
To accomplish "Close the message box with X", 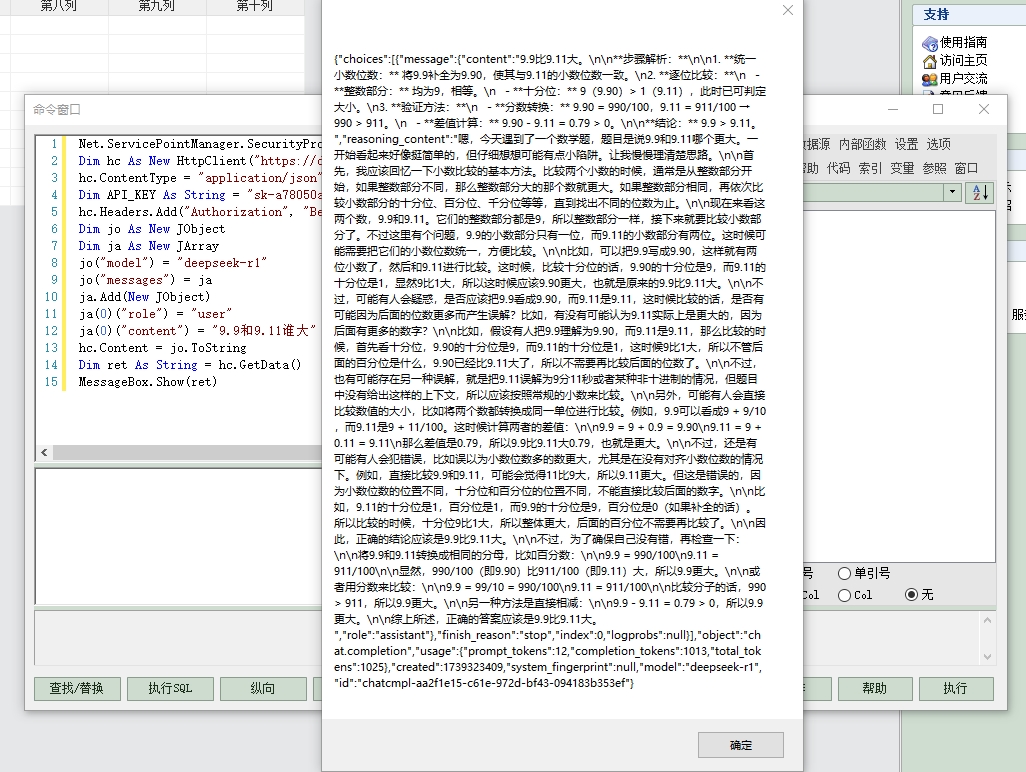I will [787, 11].
